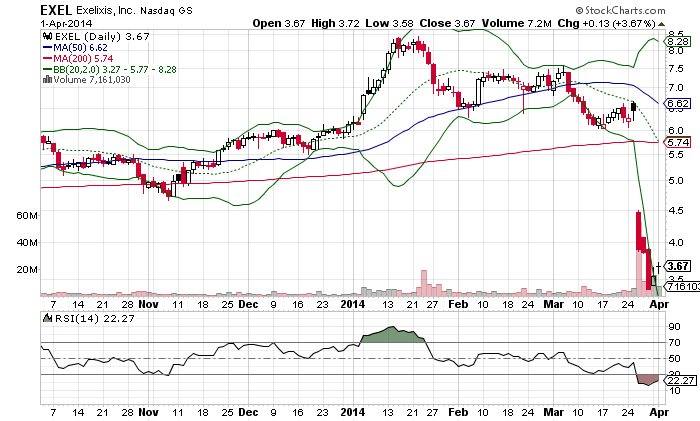
Task: Click the Volume 7,161,030 legend entry
Action: 92,79
